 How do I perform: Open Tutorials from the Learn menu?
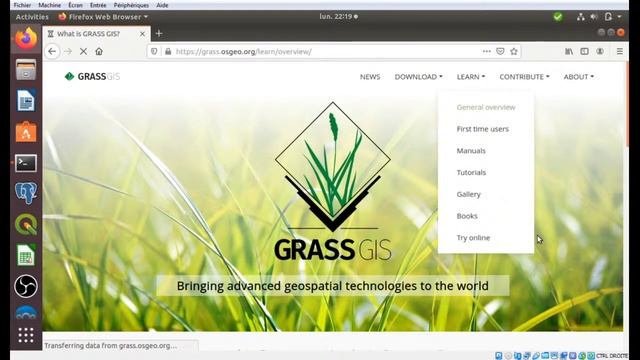click(471, 172)
